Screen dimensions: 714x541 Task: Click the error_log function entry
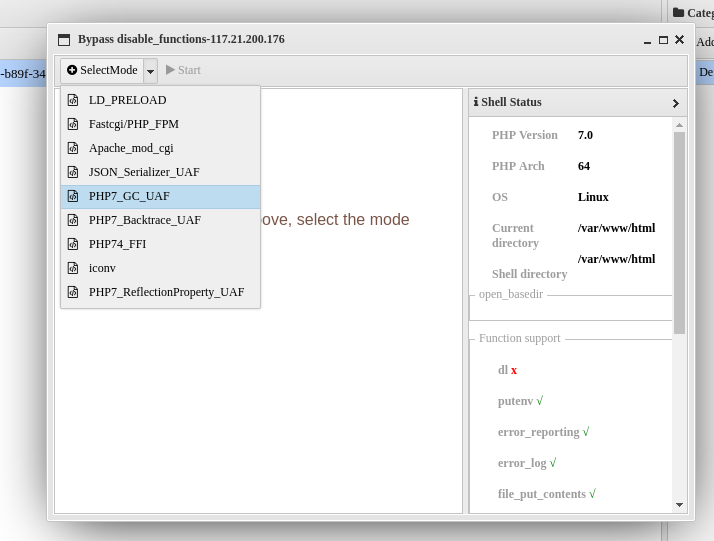tap(527, 463)
